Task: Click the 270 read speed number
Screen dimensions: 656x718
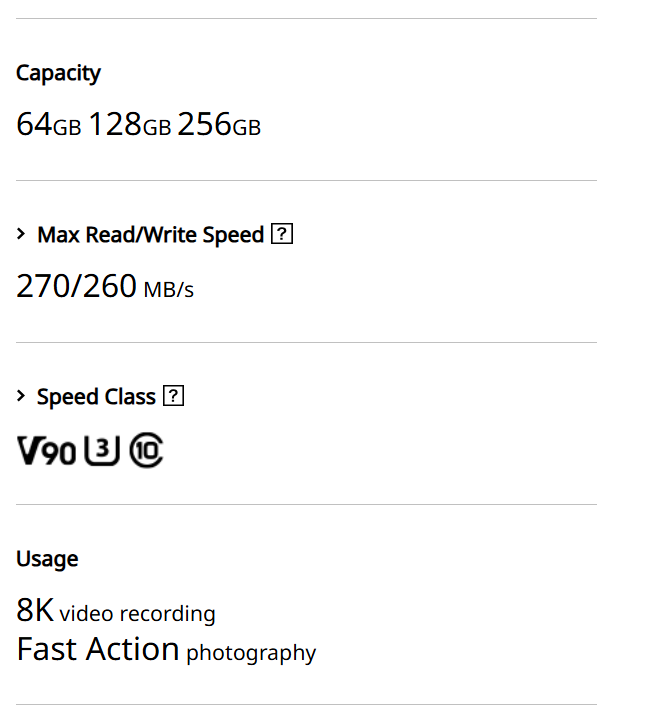Action: tap(43, 287)
